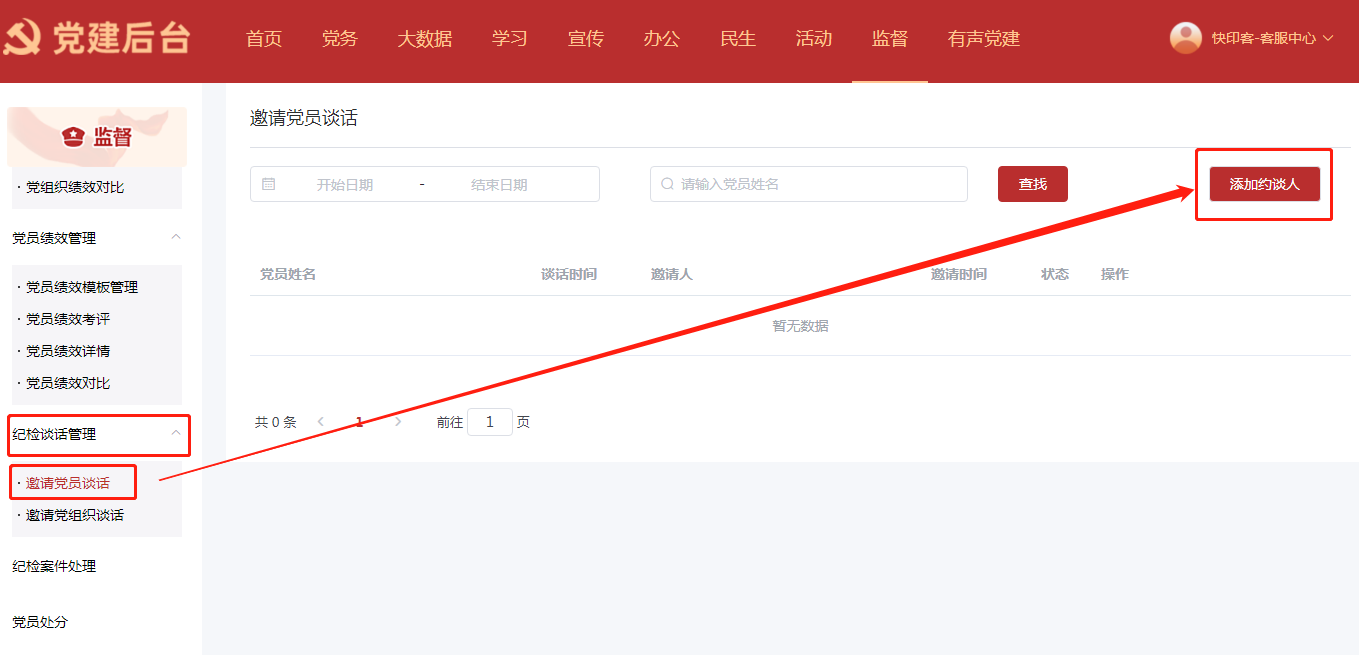This screenshot has height=655, width=1359.
Task: Open the account dropdown arrow
Action: 1328,38
